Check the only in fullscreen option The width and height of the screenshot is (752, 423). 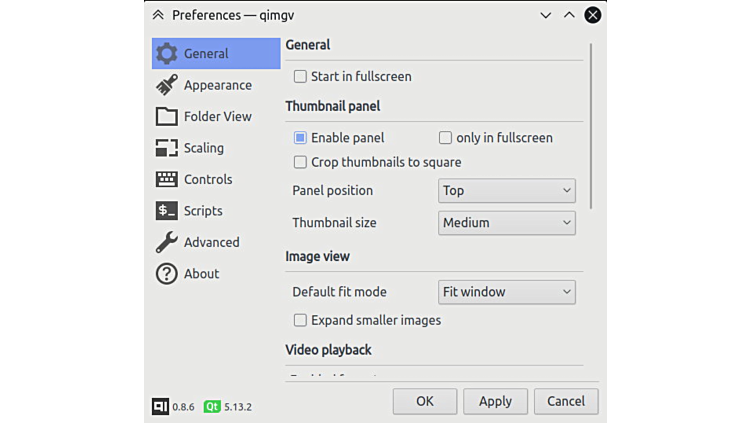pos(446,138)
